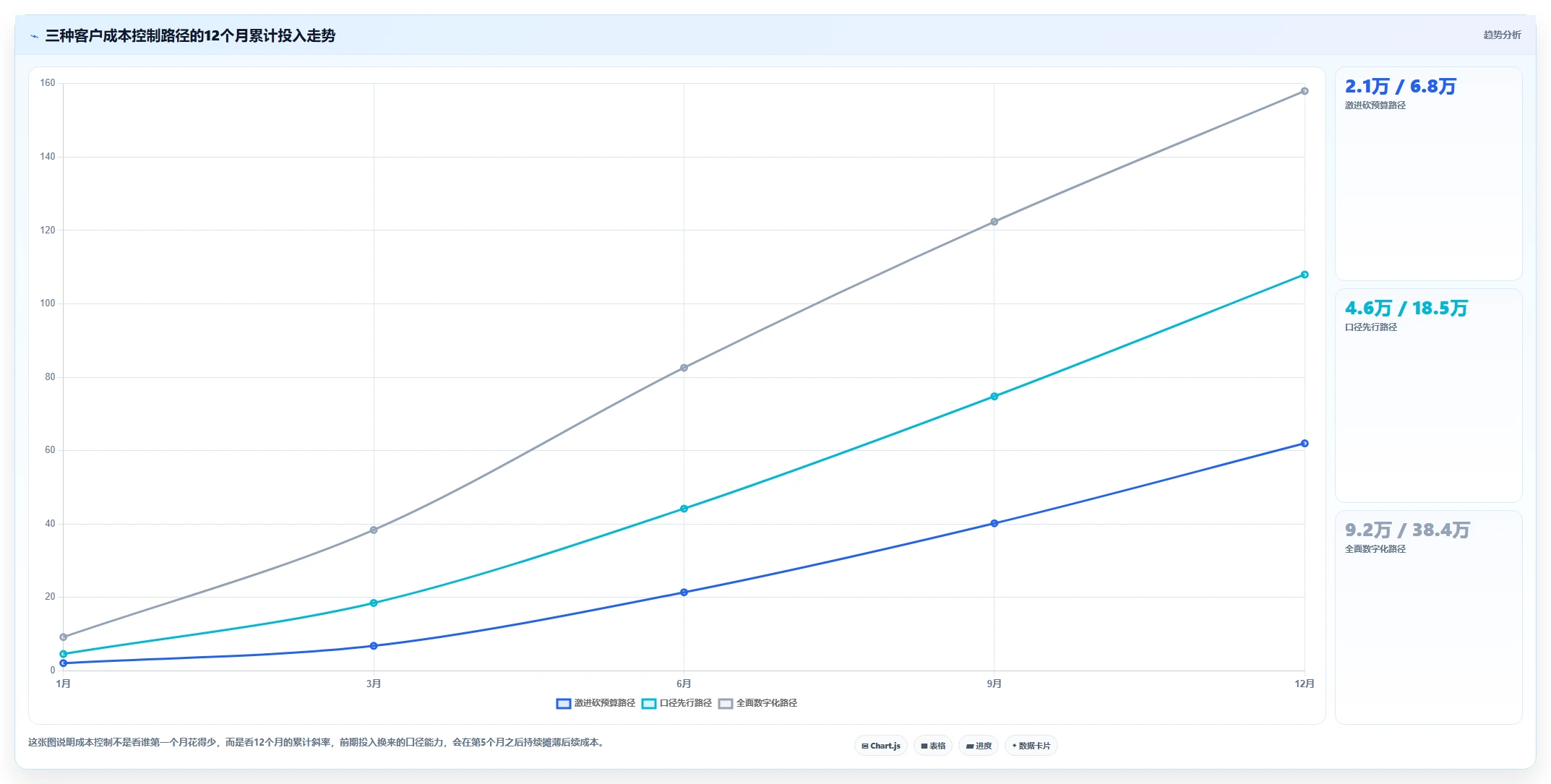The height and width of the screenshot is (784, 1551).
Task: Click the 表格 chip
Action: [933, 746]
